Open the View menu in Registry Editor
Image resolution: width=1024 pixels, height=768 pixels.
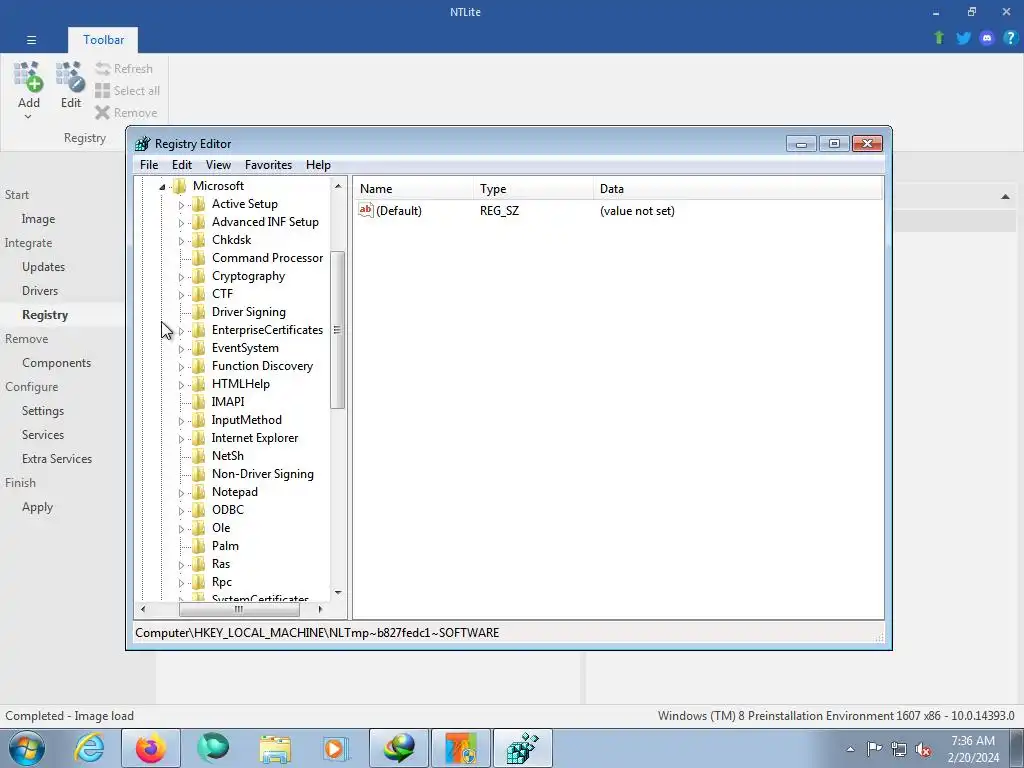tap(218, 165)
